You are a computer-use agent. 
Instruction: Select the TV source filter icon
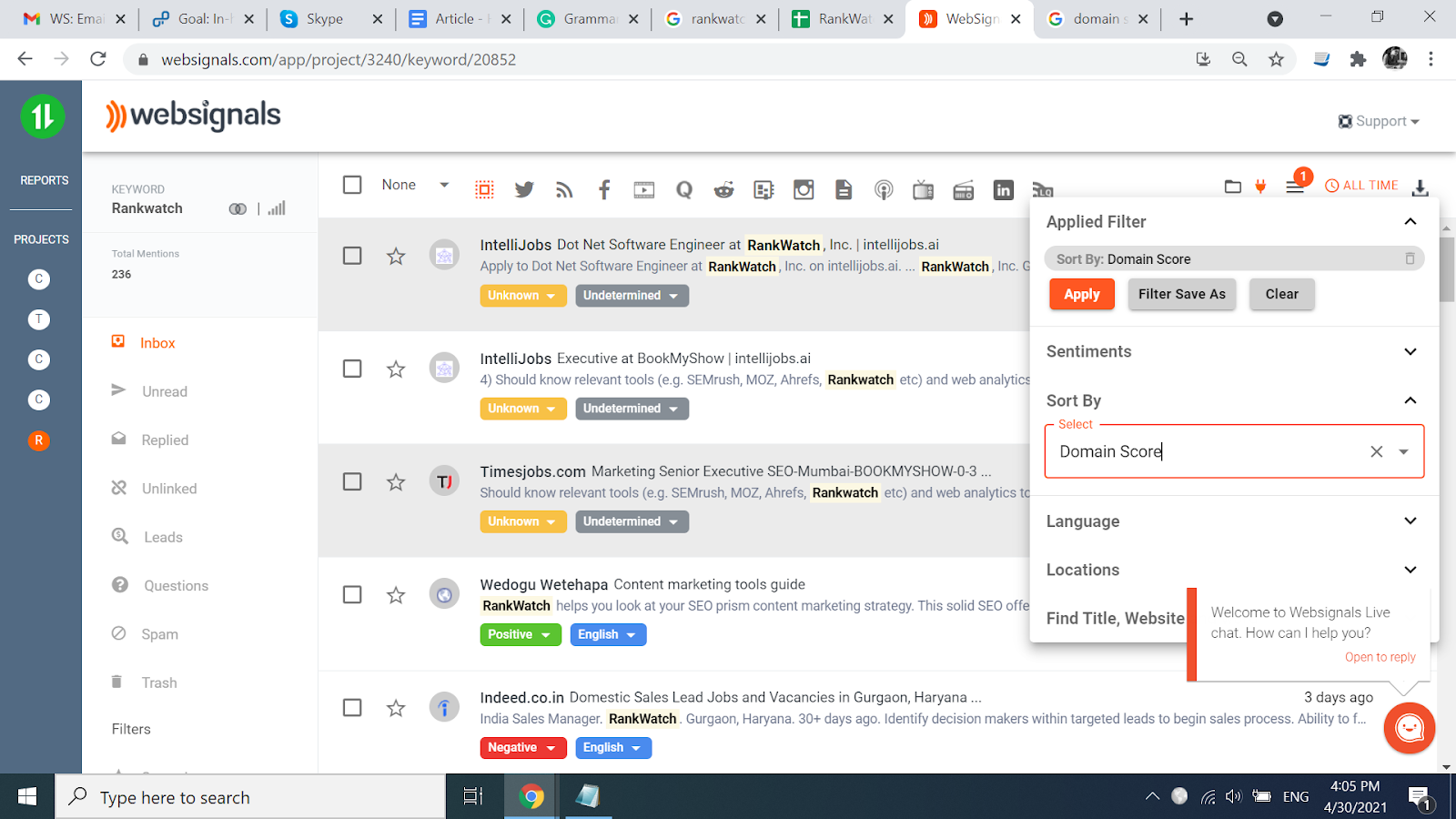[x=924, y=189]
